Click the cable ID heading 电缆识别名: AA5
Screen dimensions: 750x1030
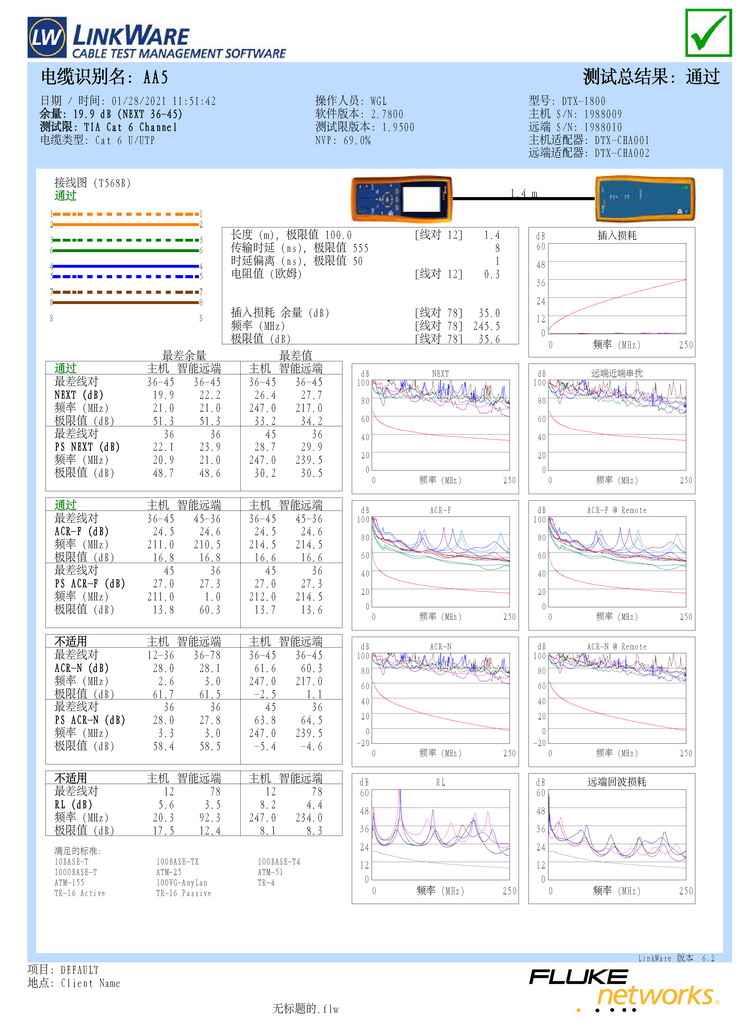pos(104,77)
